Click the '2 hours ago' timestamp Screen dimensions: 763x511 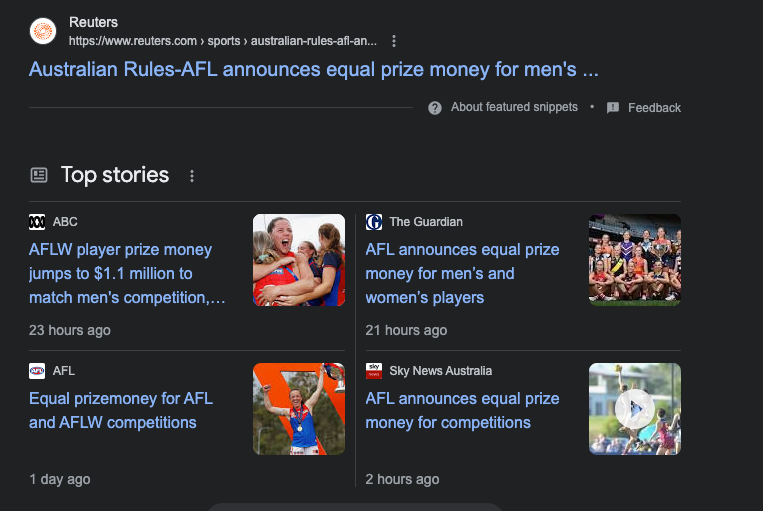pyautogui.click(x=402, y=479)
